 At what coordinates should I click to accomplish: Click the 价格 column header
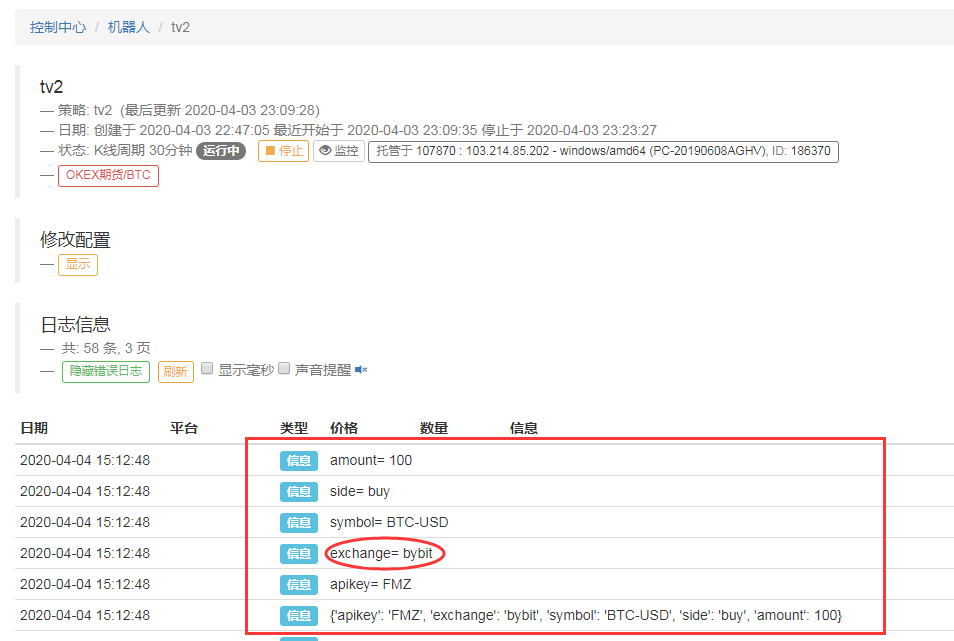click(344, 428)
